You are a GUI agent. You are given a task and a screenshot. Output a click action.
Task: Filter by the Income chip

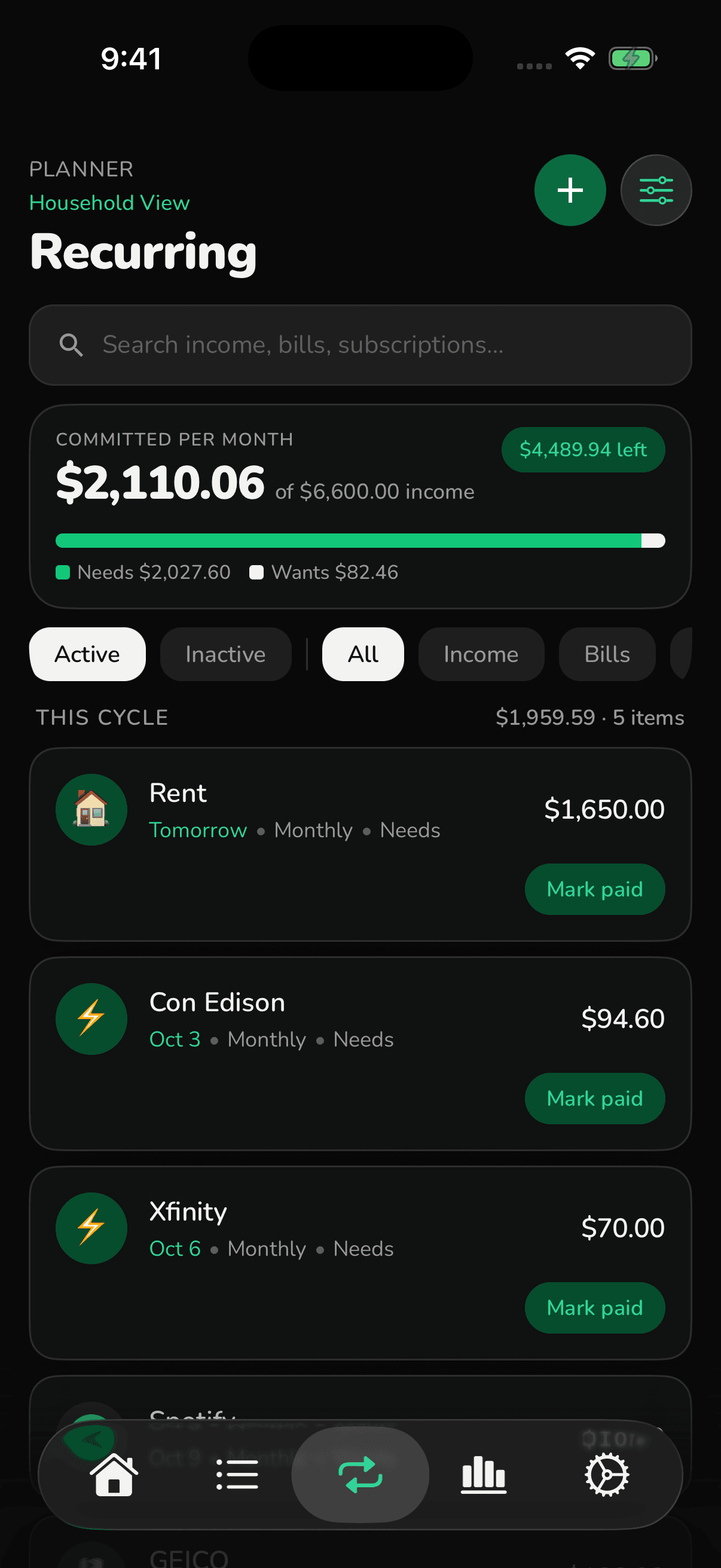click(481, 654)
